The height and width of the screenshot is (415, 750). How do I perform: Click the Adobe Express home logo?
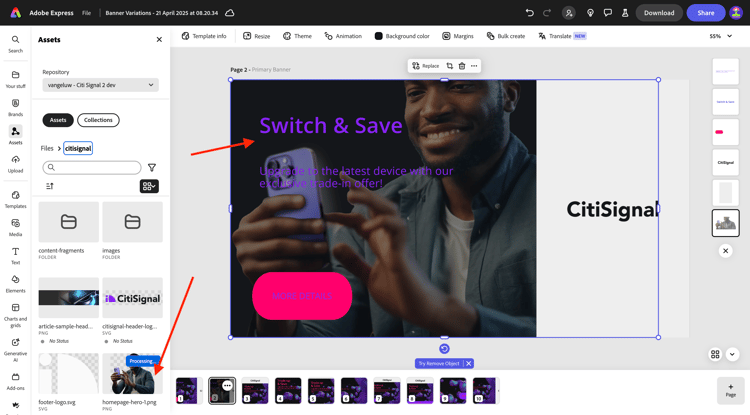point(16,13)
